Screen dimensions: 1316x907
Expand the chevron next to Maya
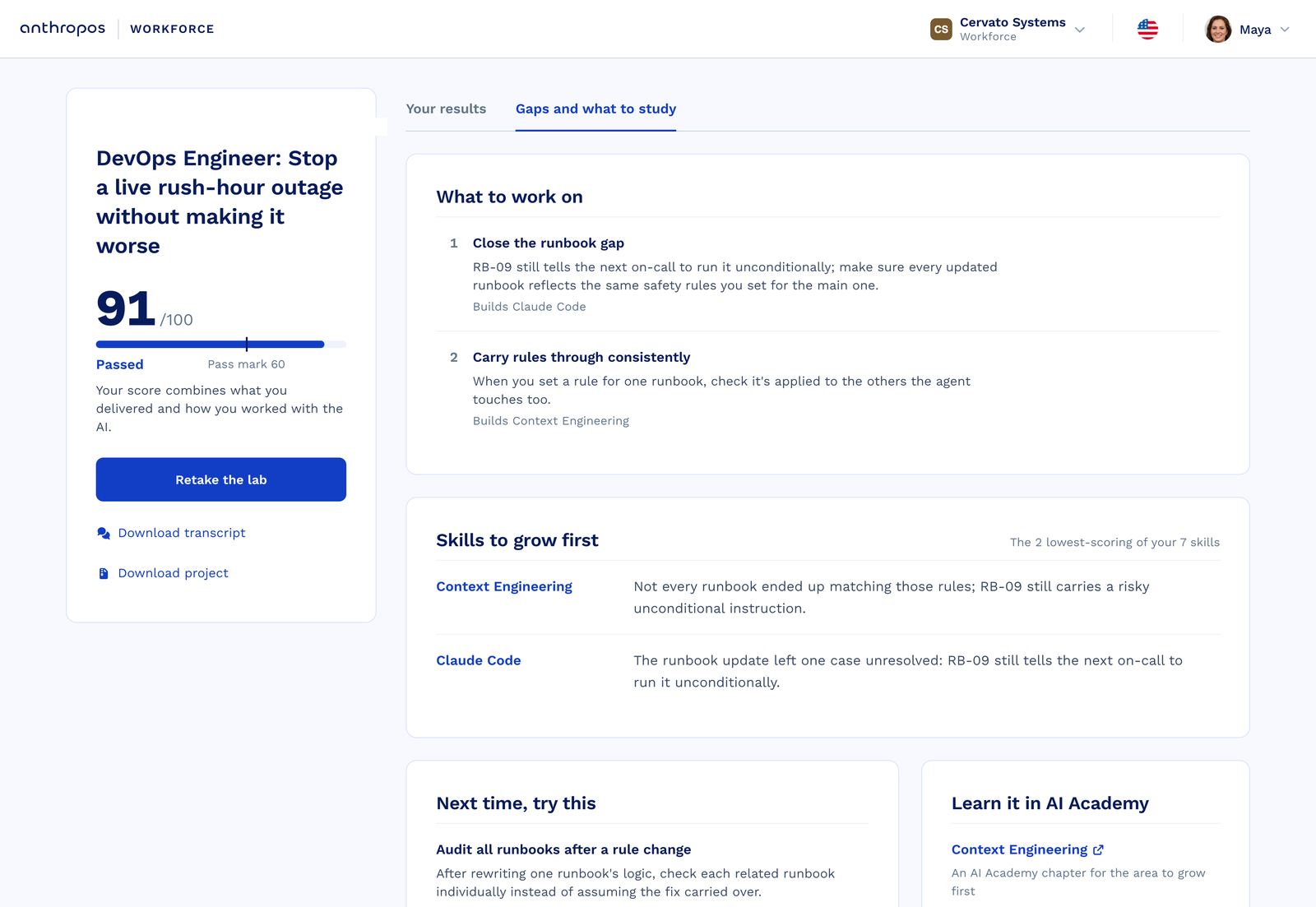(1285, 30)
